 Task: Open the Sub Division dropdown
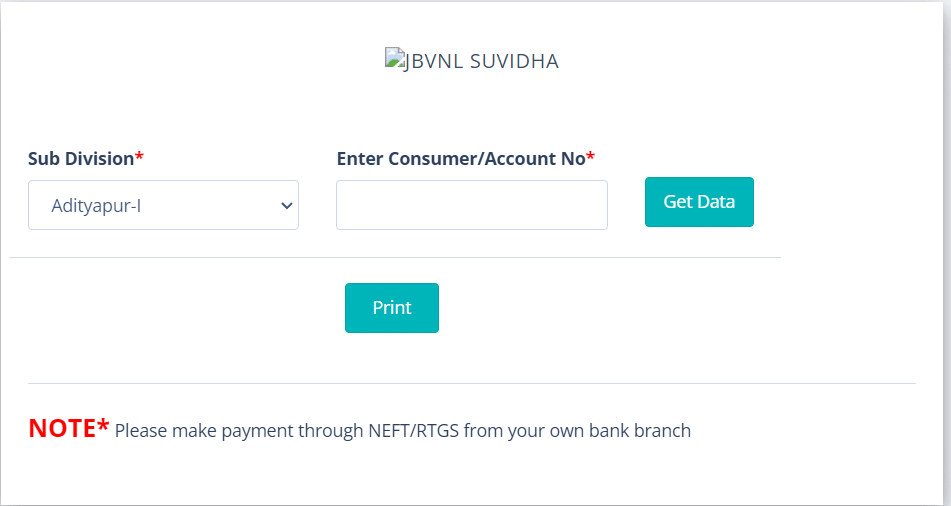click(163, 205)
